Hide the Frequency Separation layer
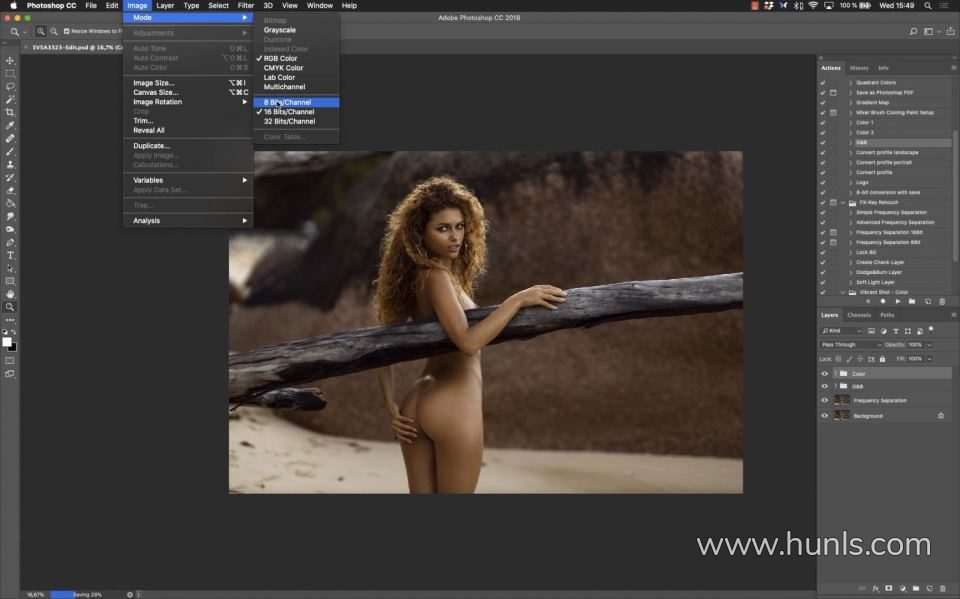Screen dimensions: 960x599 (x=825, y=400)
